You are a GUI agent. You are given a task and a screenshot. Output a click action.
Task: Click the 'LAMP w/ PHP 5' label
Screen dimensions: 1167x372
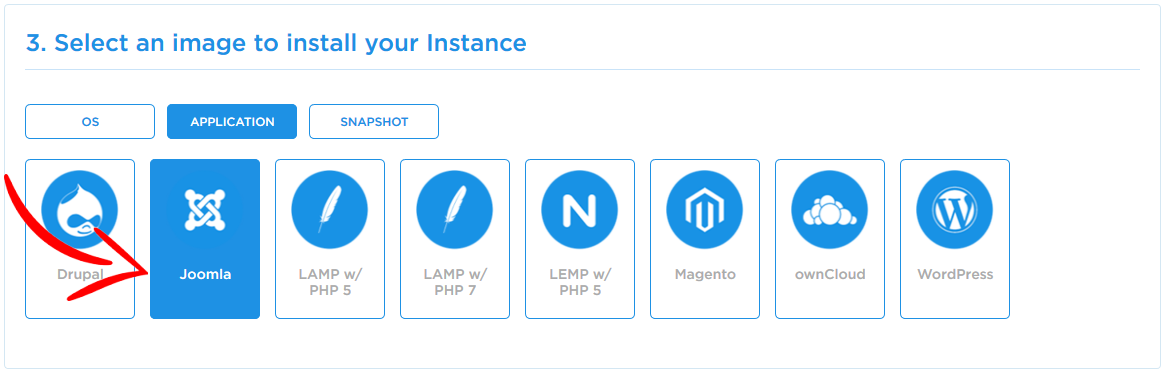click(330, 282)
